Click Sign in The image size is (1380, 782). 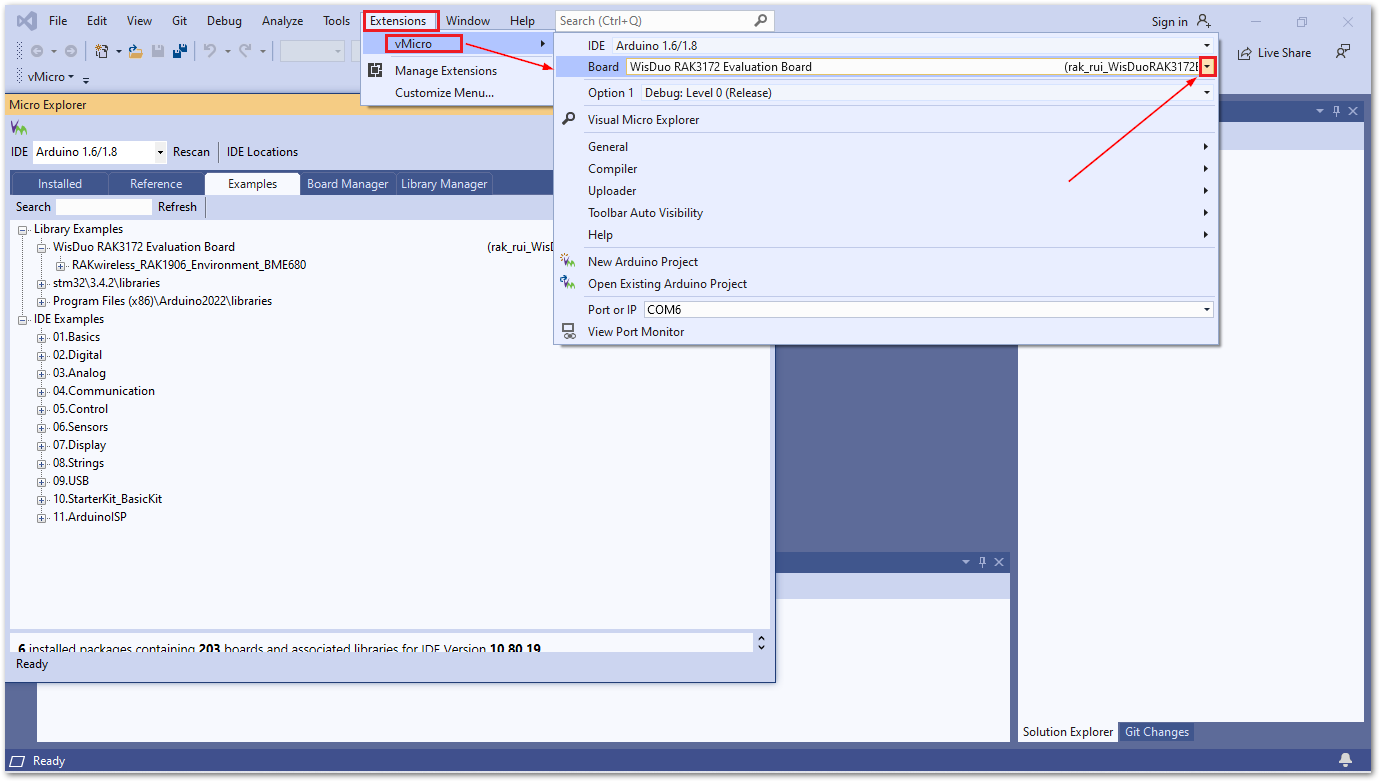1169,22
